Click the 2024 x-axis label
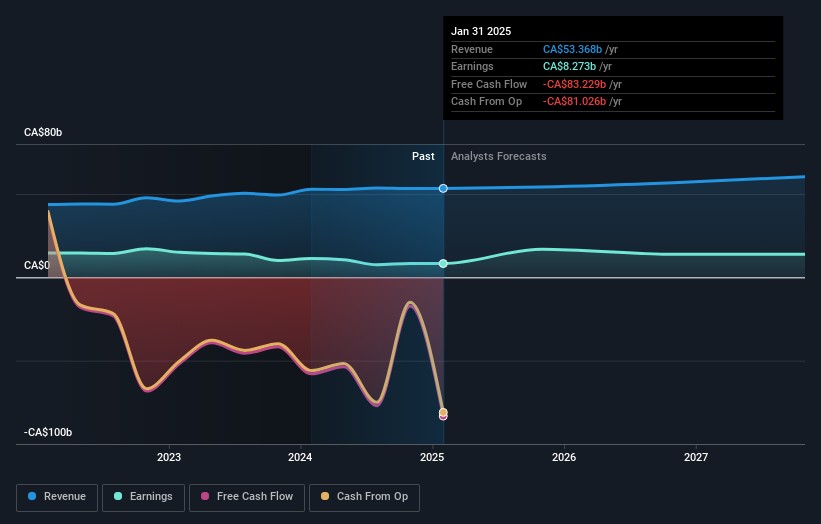 pyautogui.click(x=300, y=458)
